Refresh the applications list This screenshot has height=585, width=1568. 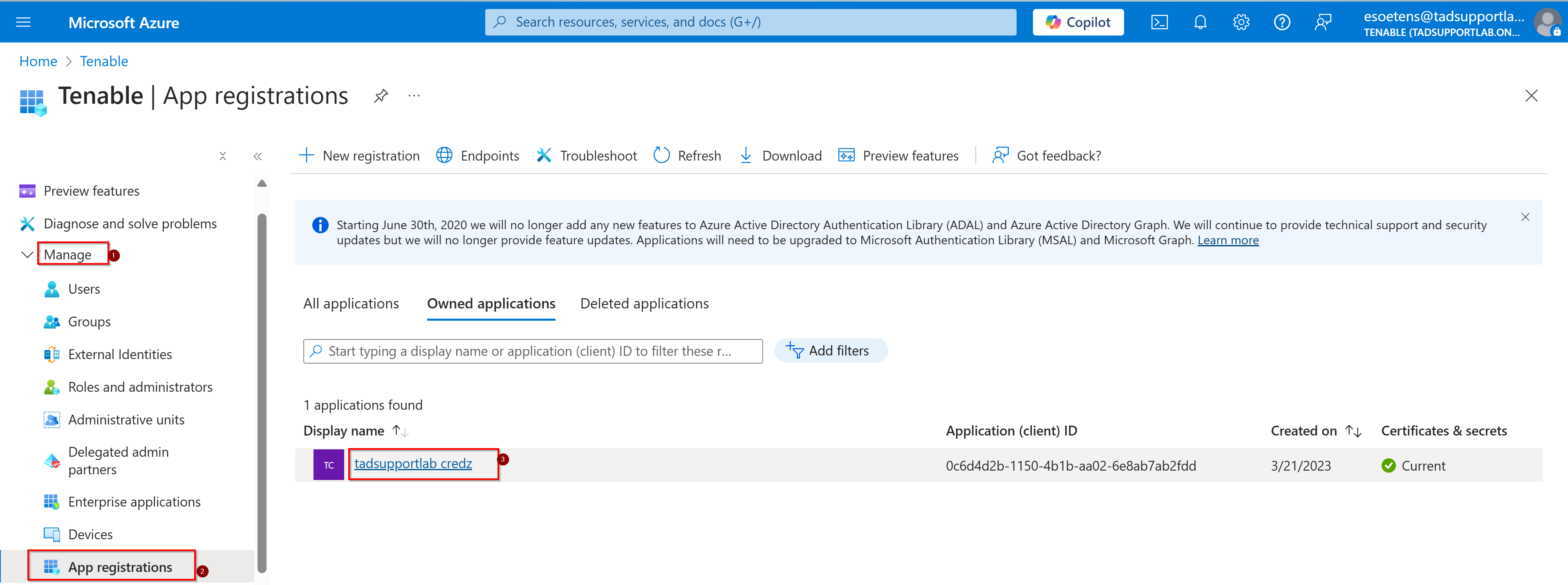click(687, 156)
